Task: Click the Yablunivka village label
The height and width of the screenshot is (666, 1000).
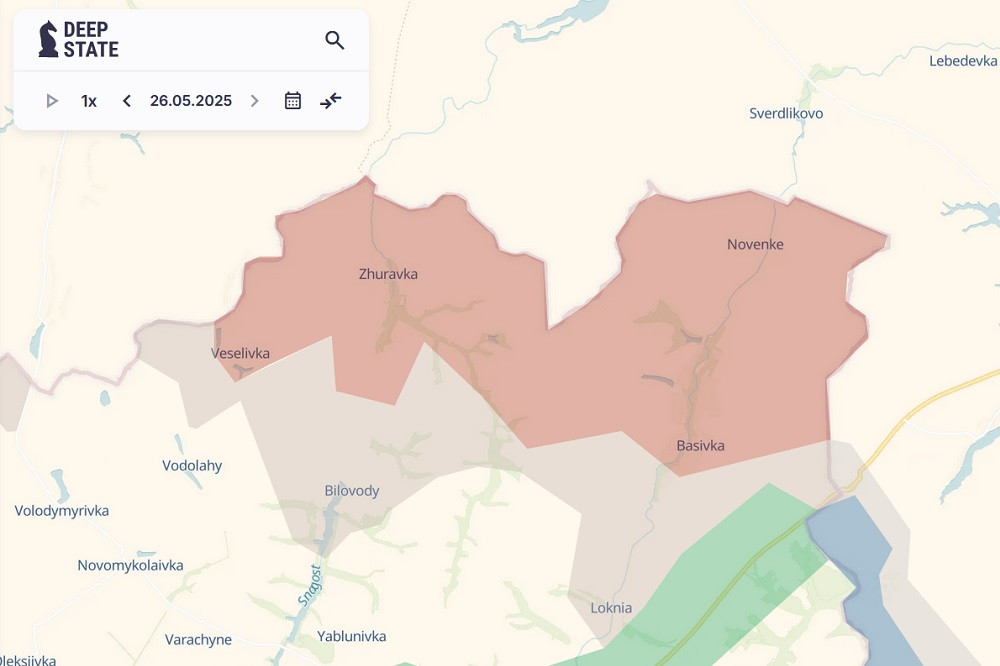Action: click(x=351, y=637)
